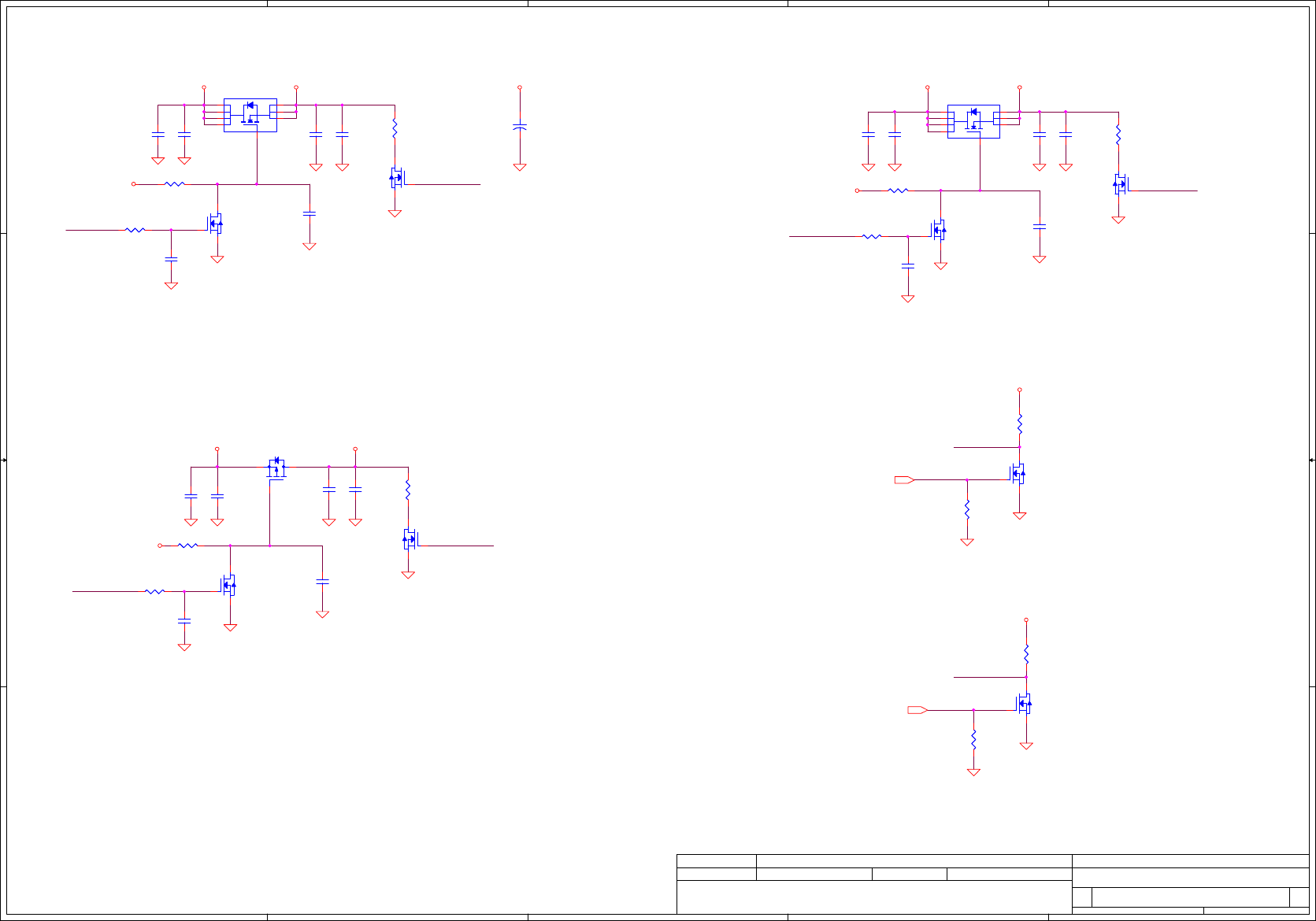Select power pin circle atop bottom-right circuit
Viewport: 1316px width, 921px height.
click(x=1026, y=620)
